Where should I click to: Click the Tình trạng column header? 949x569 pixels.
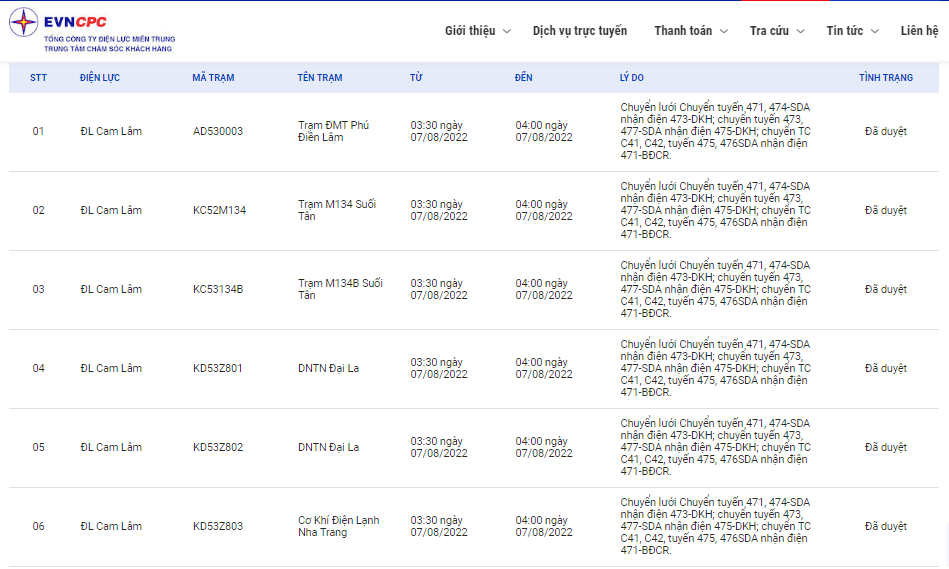(885, 78)
